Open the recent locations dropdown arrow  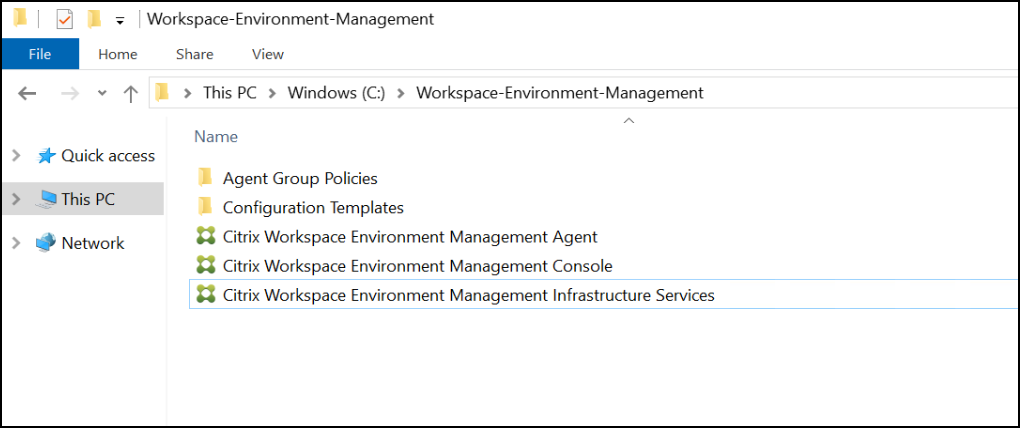click(x=102, y=93)
